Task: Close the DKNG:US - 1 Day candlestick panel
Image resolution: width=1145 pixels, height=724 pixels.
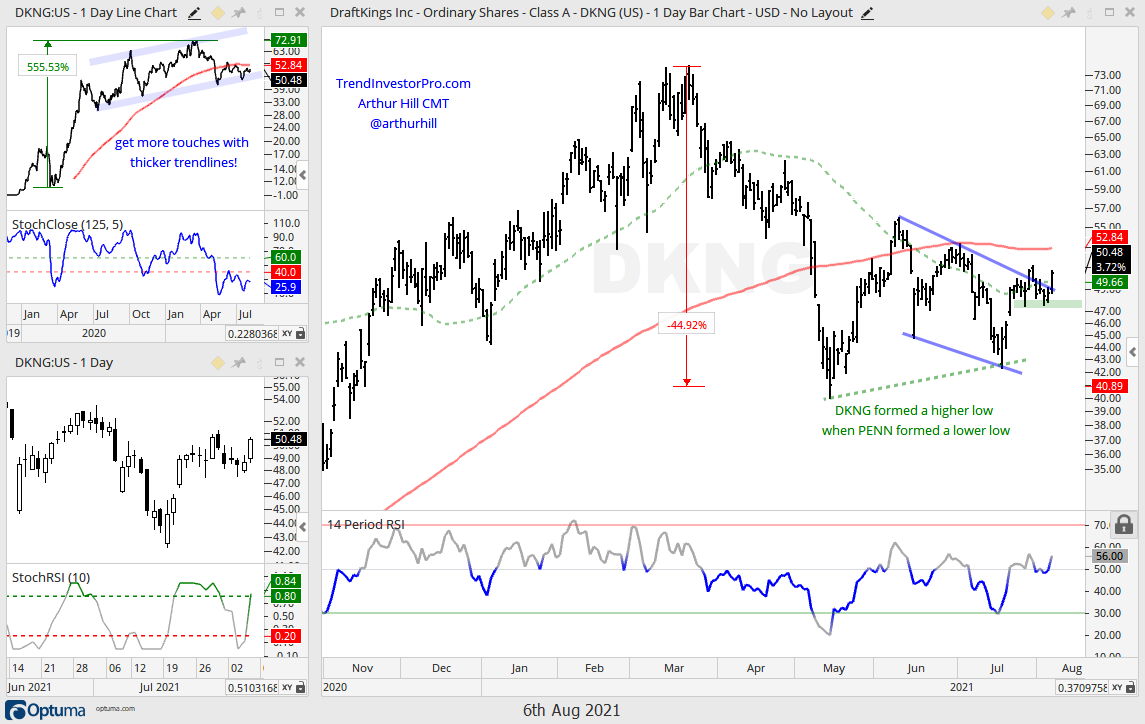Action: pyautogui.click(x=299, y=362)
